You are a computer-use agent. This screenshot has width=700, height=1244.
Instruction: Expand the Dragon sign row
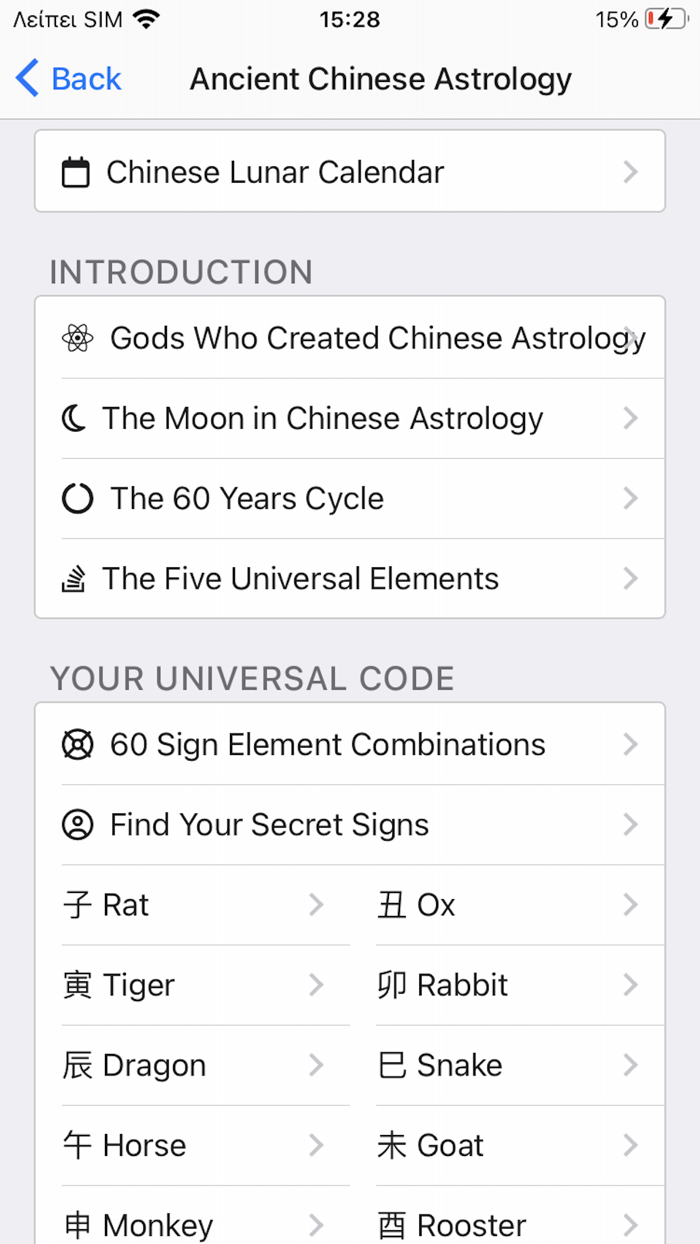317,1065
